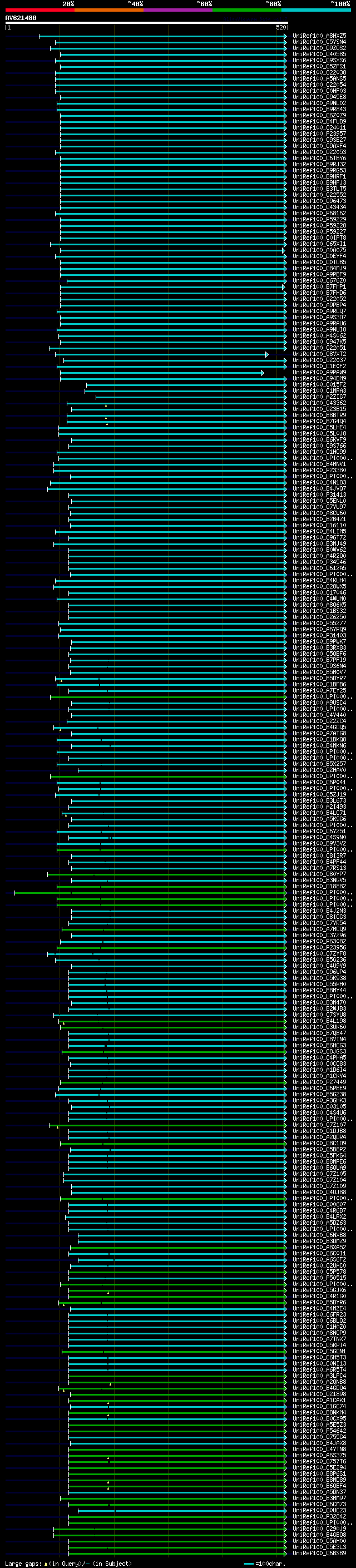This screenshot has width=356, height=1568.
Task: Open hit UniRef100_A8HXZ5
Action: (x=319, y=36)
